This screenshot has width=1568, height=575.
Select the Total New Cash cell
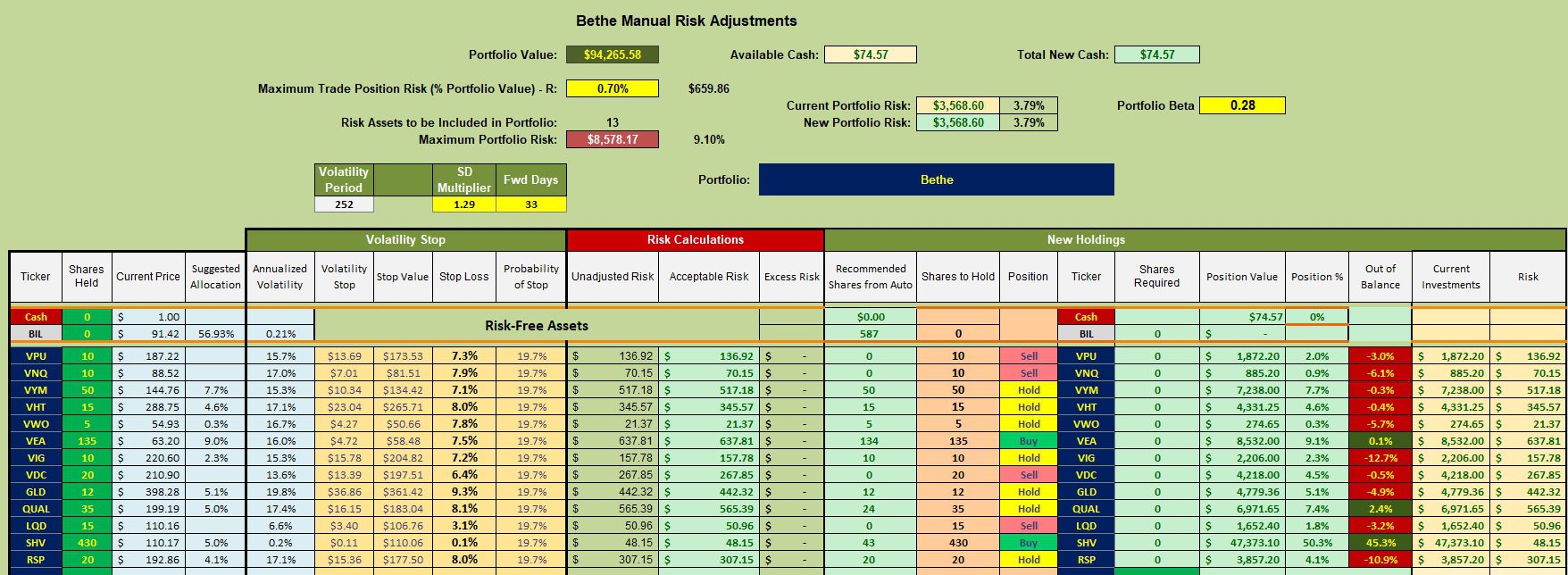click(x=1156, y=54)
